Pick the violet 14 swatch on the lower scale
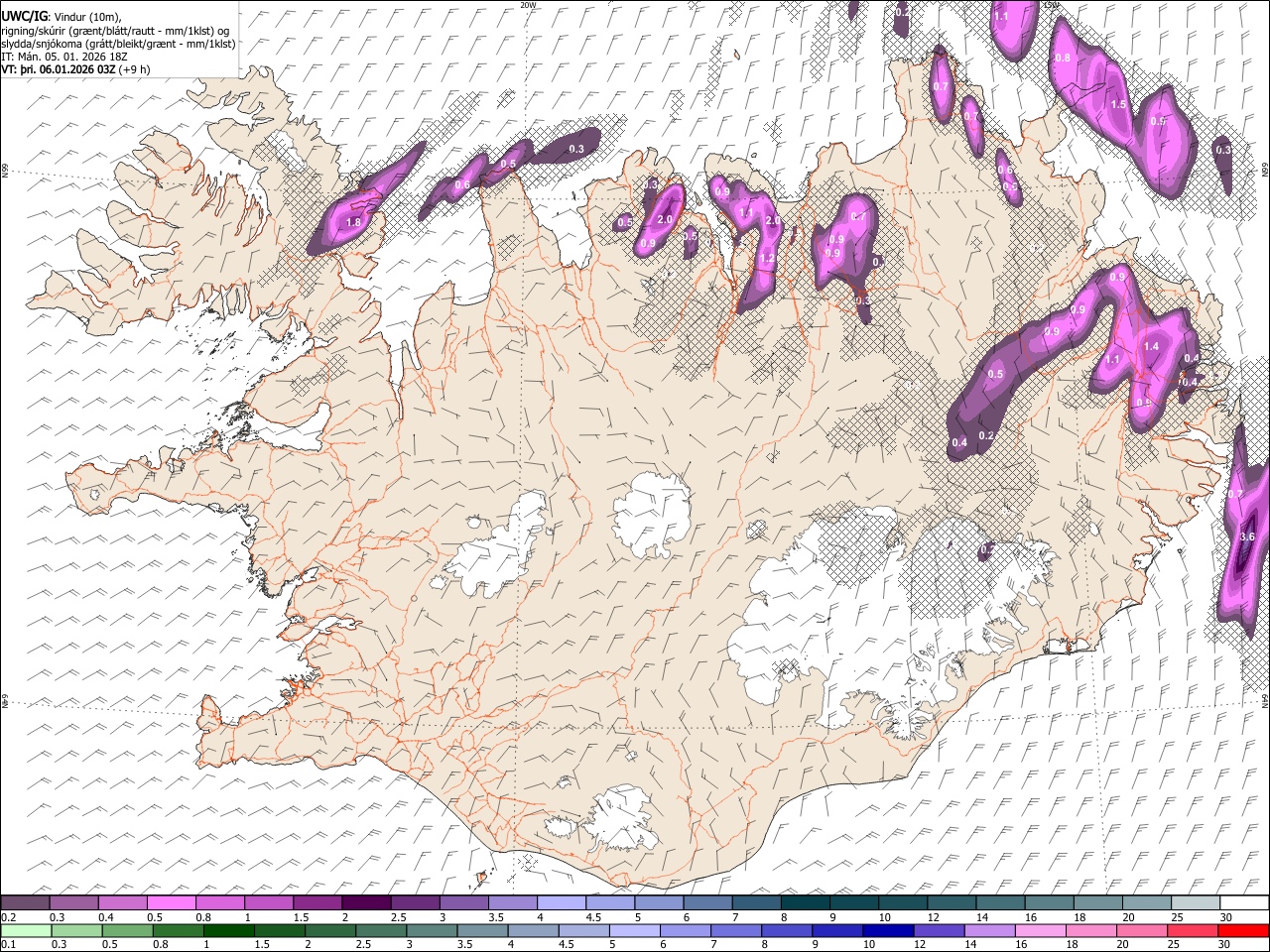Viewport: 1270px width, 952px height. point(988,930)
